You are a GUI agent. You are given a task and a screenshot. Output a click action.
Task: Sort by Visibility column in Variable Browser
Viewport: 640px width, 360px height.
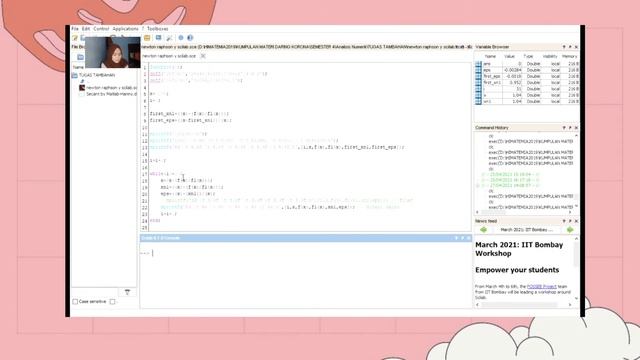(550, 56)
